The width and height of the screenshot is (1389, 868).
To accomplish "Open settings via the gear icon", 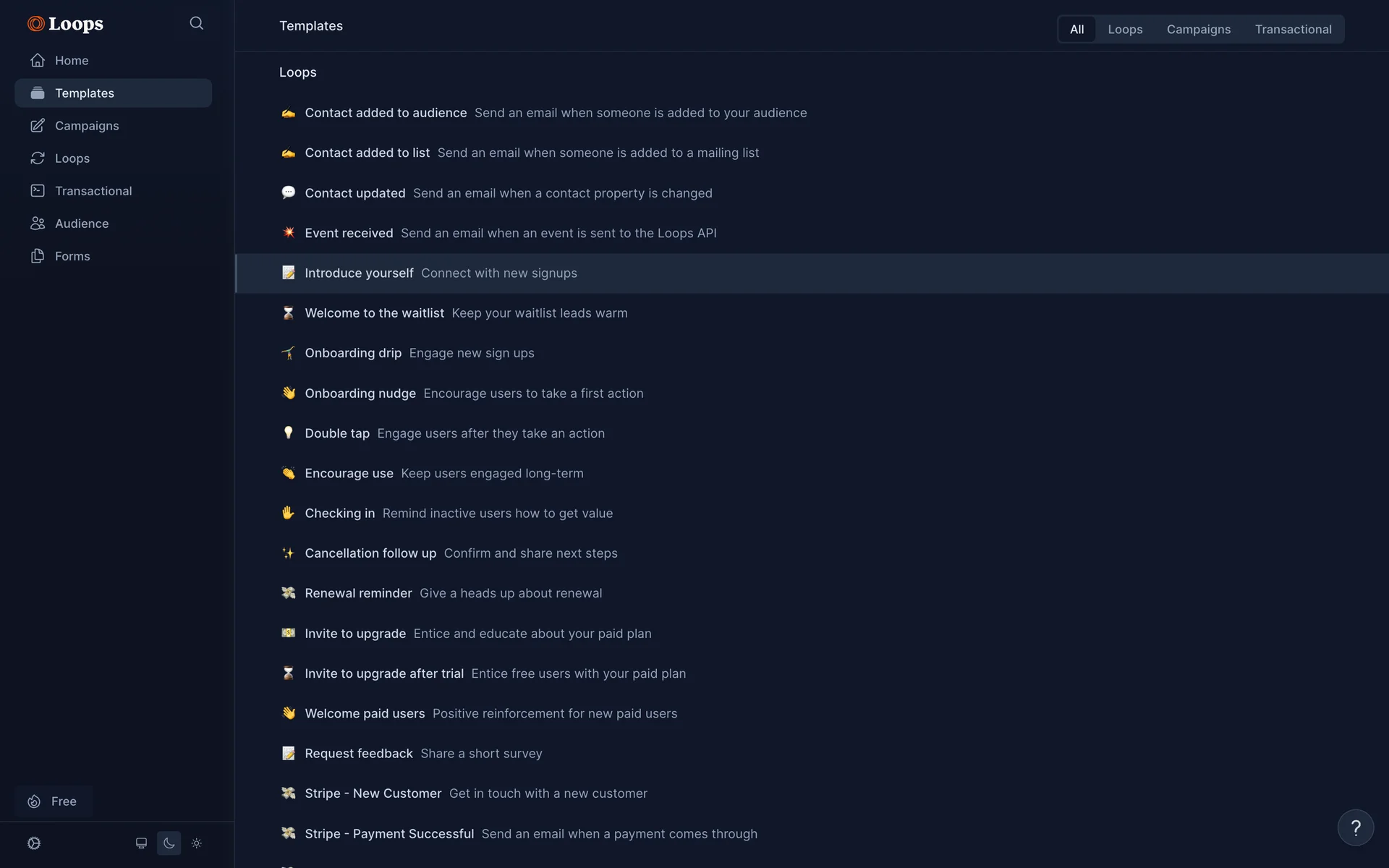I will tap(34, 843).
